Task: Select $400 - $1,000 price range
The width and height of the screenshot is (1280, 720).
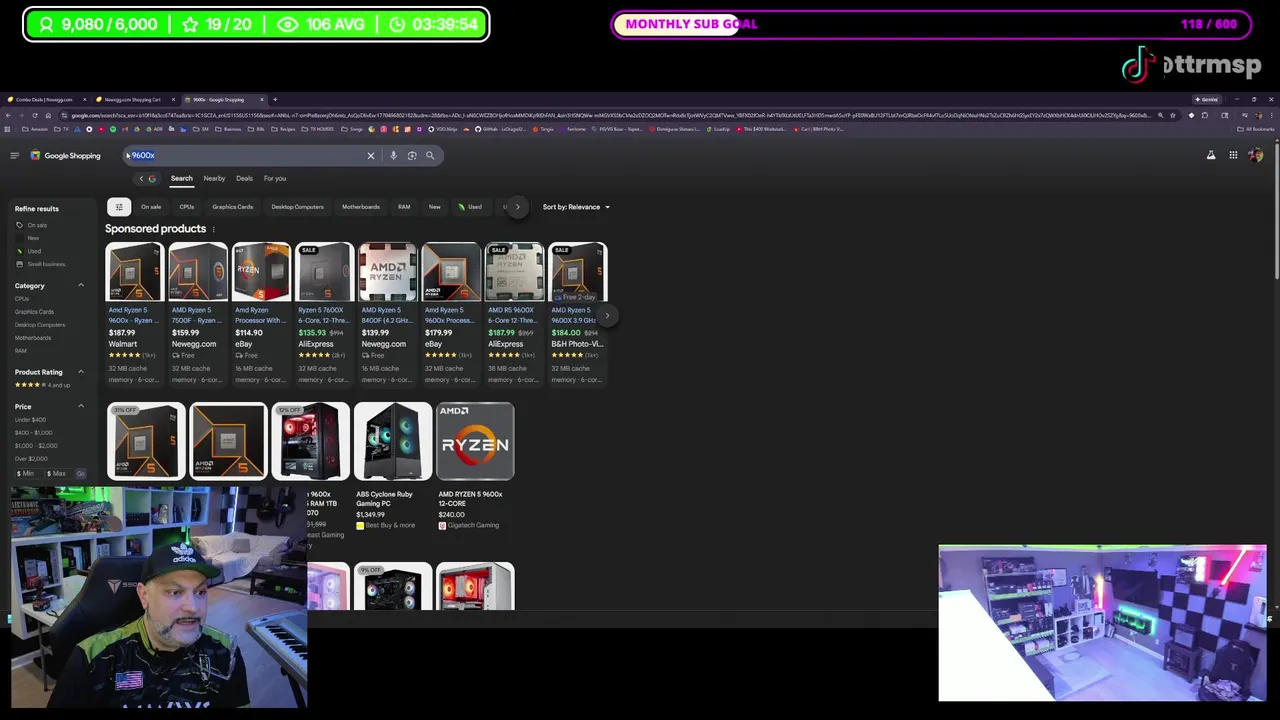Action: (x=35, y=433)
